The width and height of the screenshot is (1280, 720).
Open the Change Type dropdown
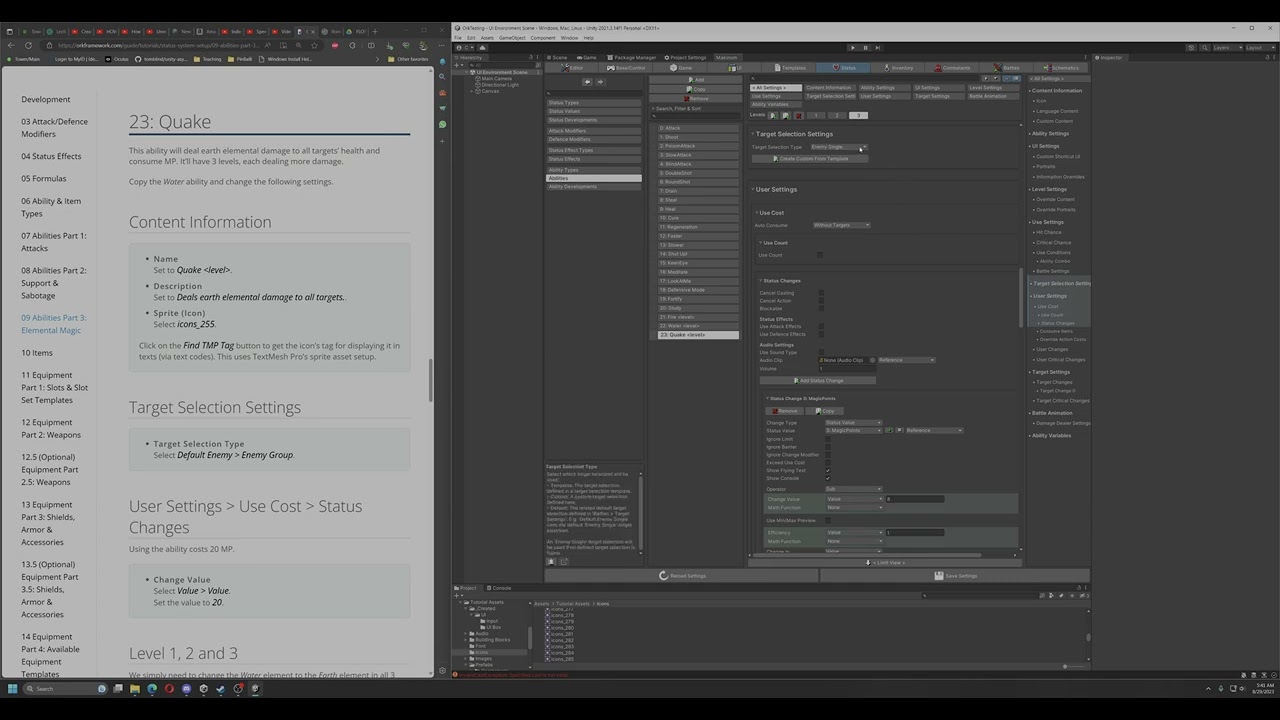pyautogui.click(x=853, y=422)
